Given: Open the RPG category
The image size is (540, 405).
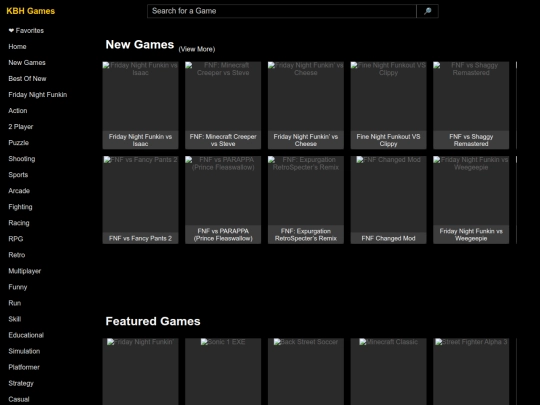Looking at the screenshot, I should [15, 239].
